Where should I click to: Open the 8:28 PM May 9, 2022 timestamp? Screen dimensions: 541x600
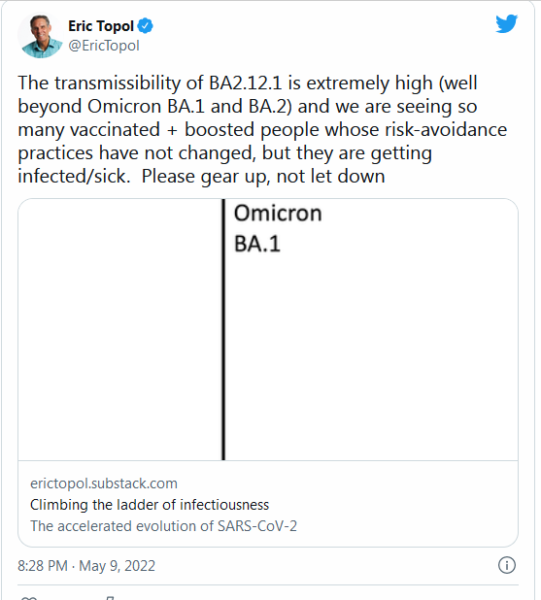pyautogui.click(x=86, y=566)
